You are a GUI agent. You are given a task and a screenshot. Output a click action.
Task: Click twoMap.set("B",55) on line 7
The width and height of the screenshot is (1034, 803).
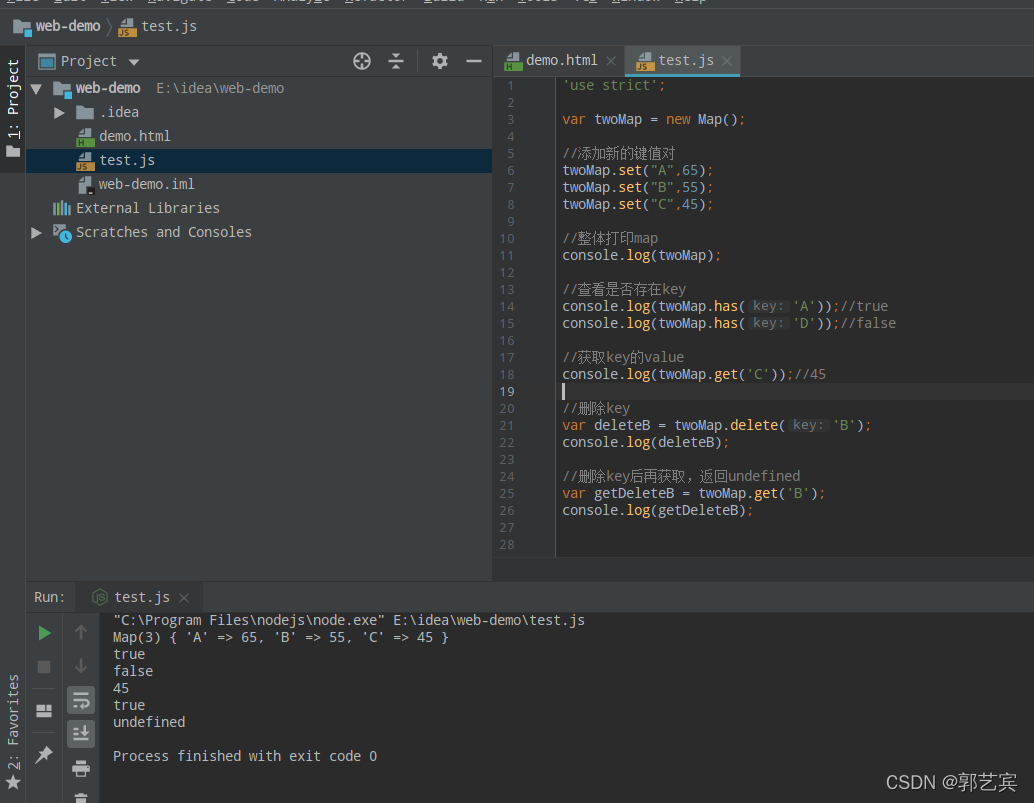638,188
